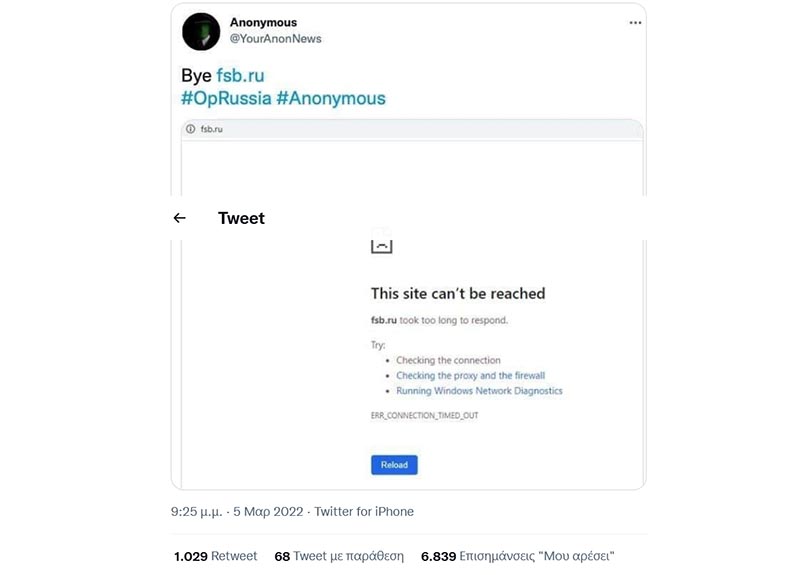Open the @YourAnonNews handle
This screenshot has height=575, width=800.
click(275, 39)
